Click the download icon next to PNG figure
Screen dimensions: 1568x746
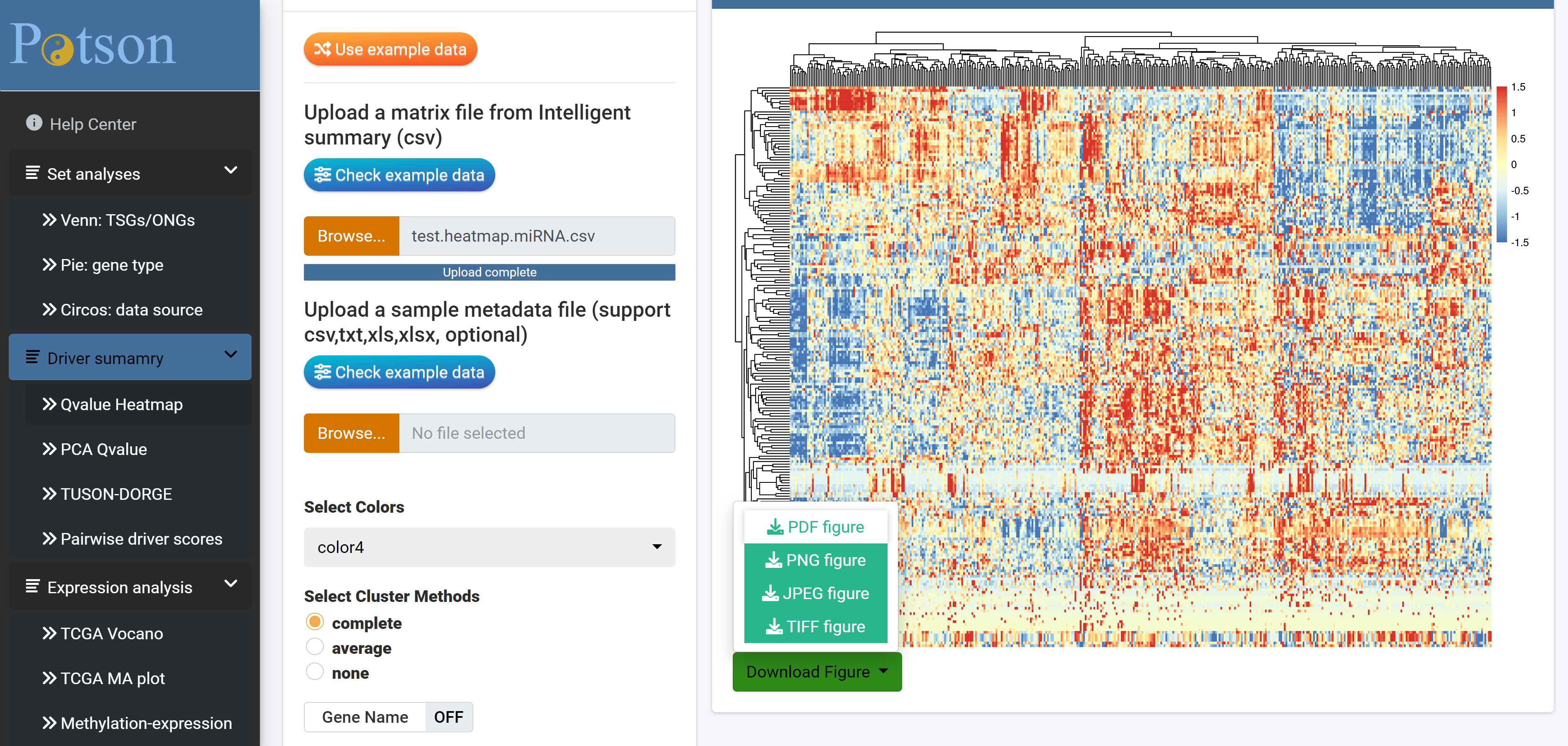click(x=773, y=560)
